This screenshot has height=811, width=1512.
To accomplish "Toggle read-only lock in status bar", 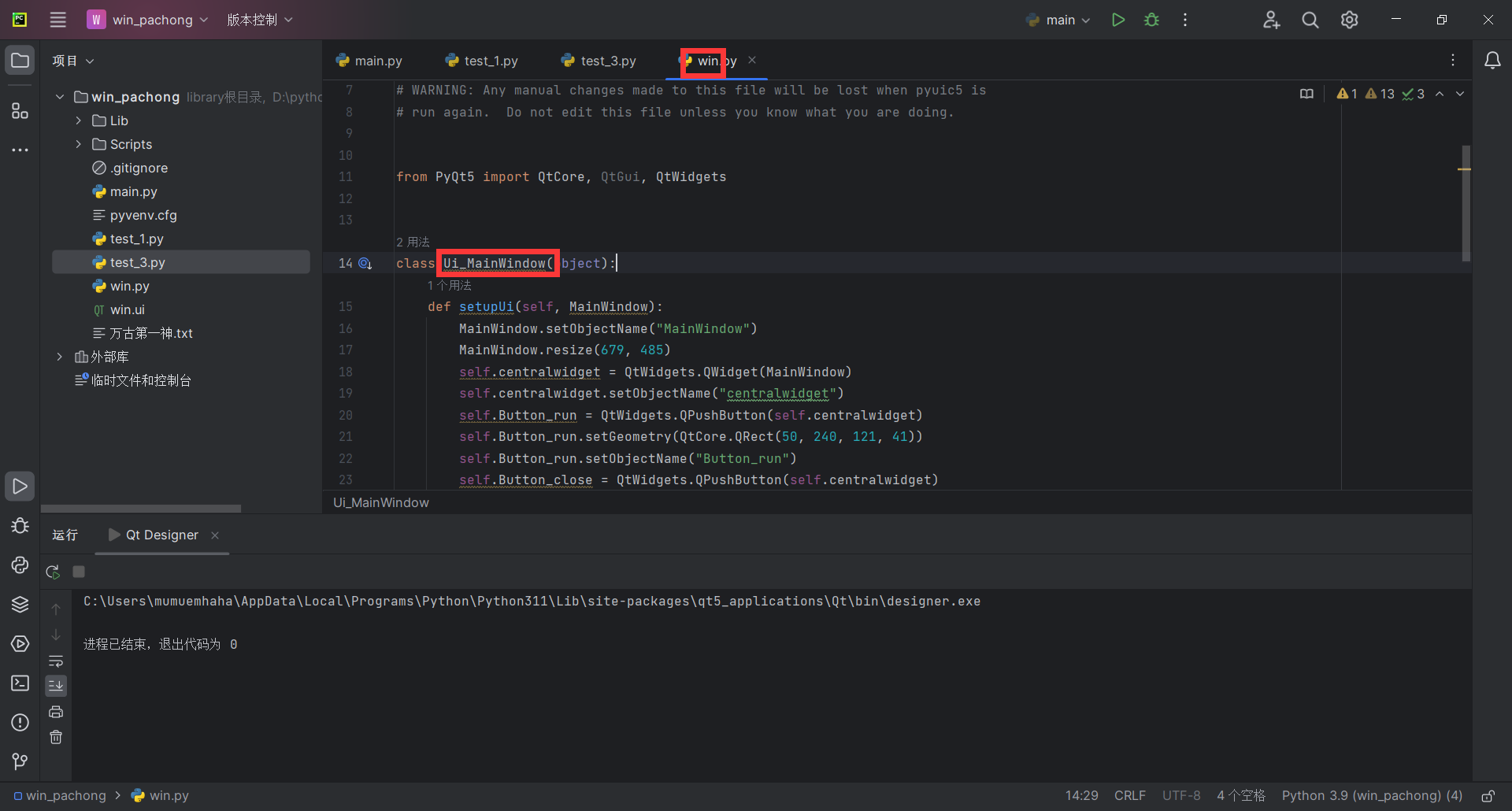I will pos(1488,796).
